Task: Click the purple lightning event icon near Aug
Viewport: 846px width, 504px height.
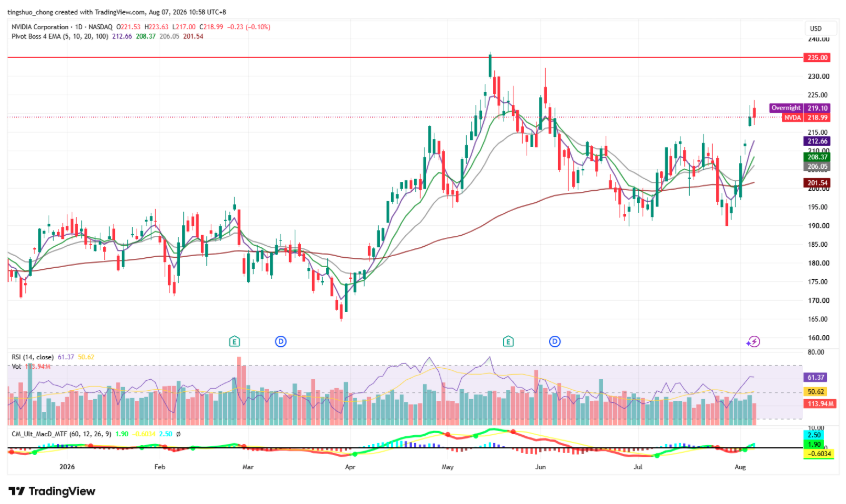Action: click(753, 342)
